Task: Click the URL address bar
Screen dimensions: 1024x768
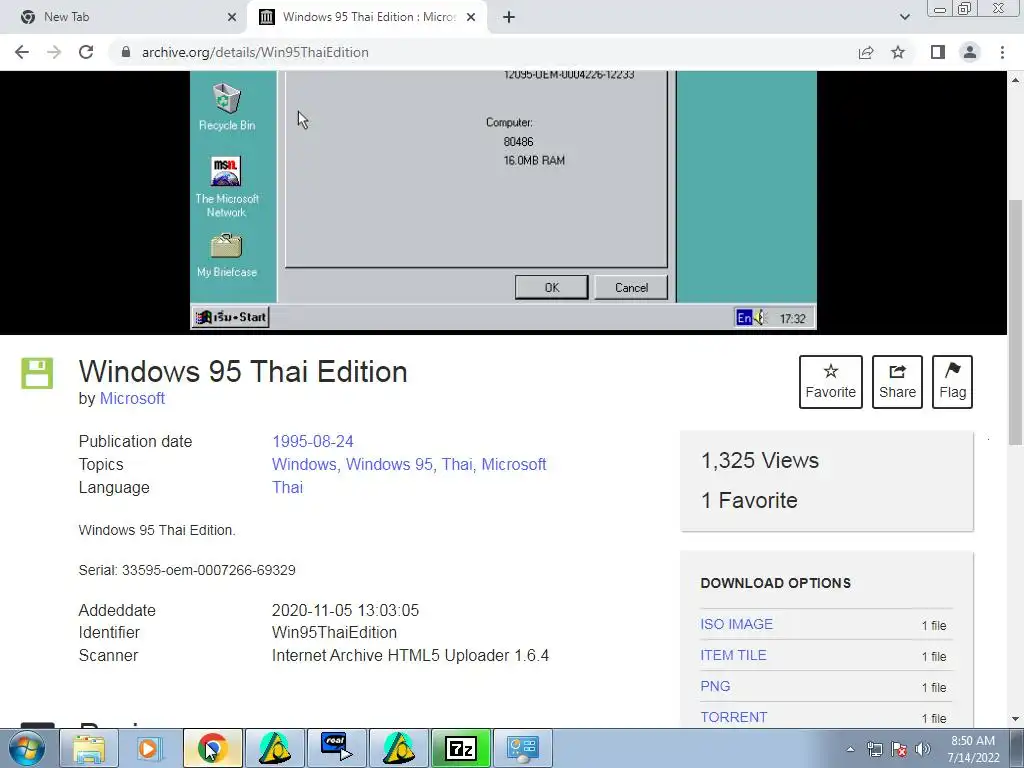Action: tap(483, 52)
